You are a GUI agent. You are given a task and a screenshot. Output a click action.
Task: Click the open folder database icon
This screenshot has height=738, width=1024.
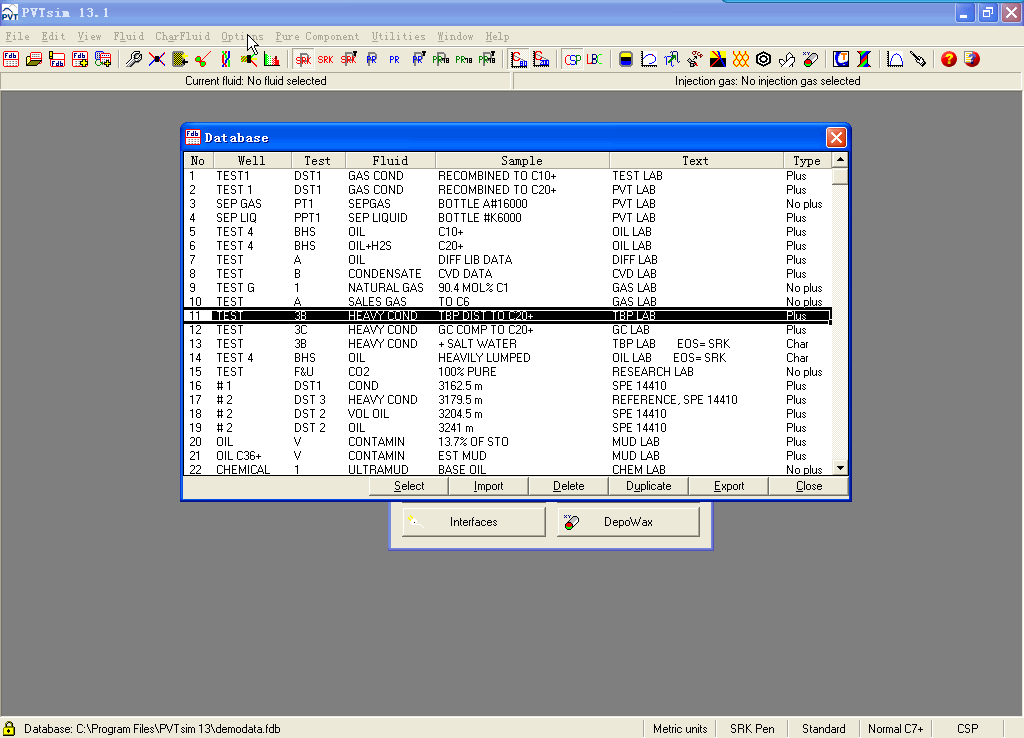34,59
